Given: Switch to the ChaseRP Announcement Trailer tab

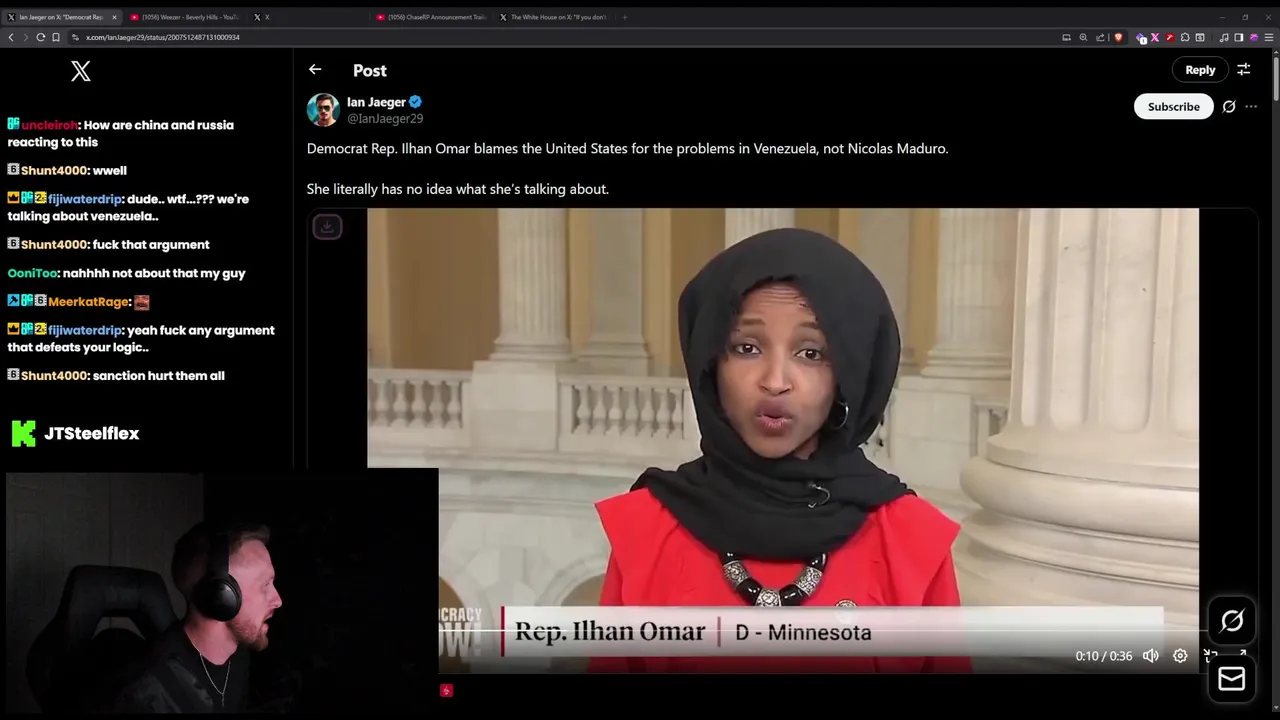Looking at the screenshot, I should point(430,17).
